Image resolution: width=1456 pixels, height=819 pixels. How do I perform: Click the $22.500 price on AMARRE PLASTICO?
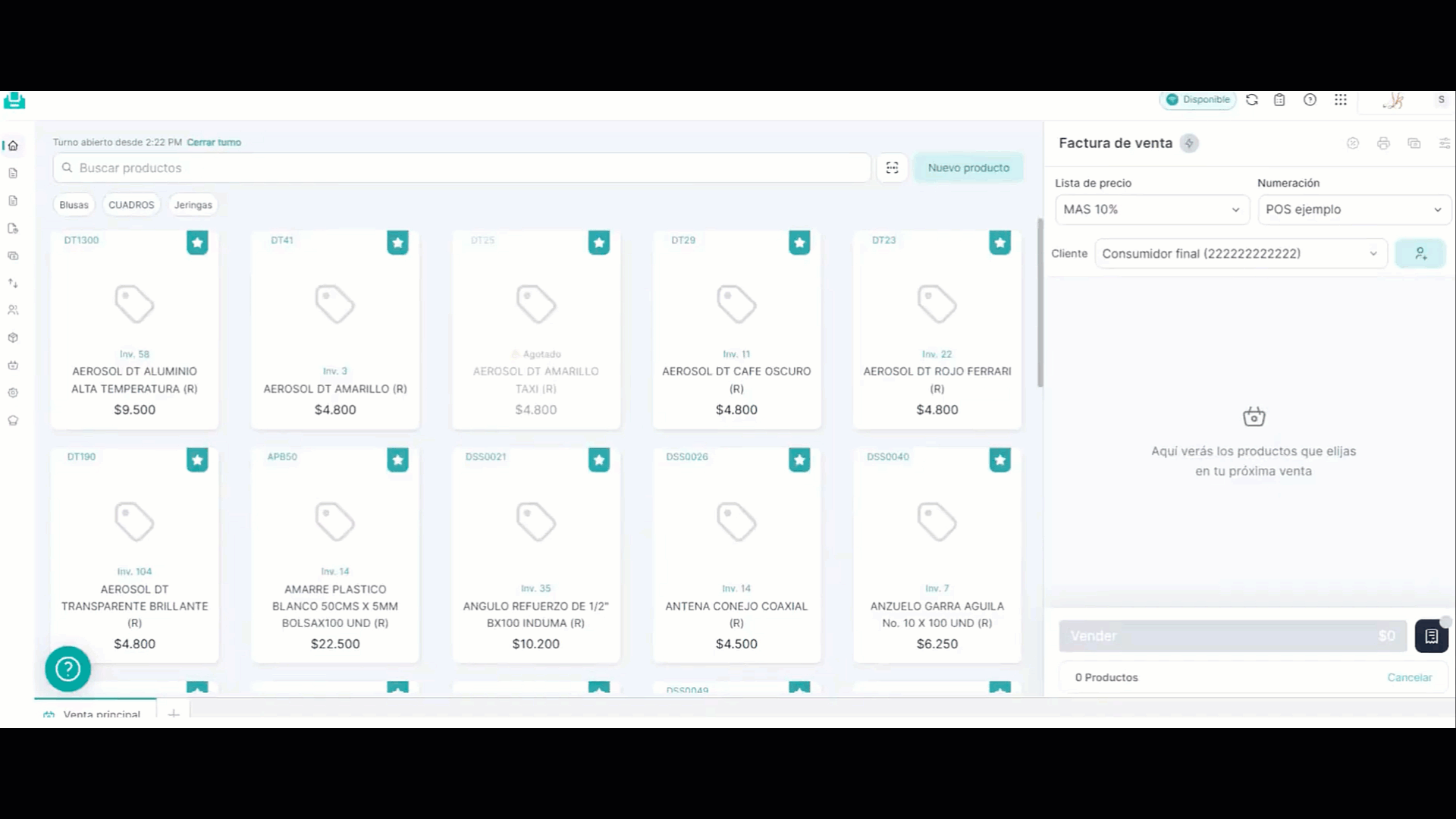[x=335, y=644]
